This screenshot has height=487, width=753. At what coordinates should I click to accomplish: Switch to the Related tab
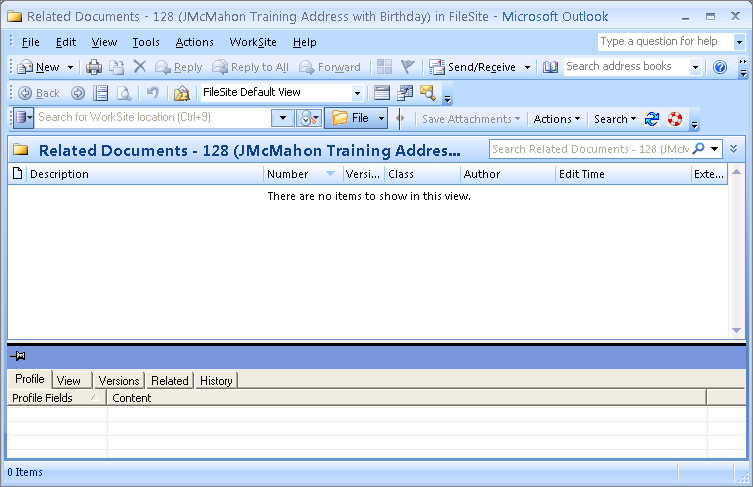tap(170, 380)
